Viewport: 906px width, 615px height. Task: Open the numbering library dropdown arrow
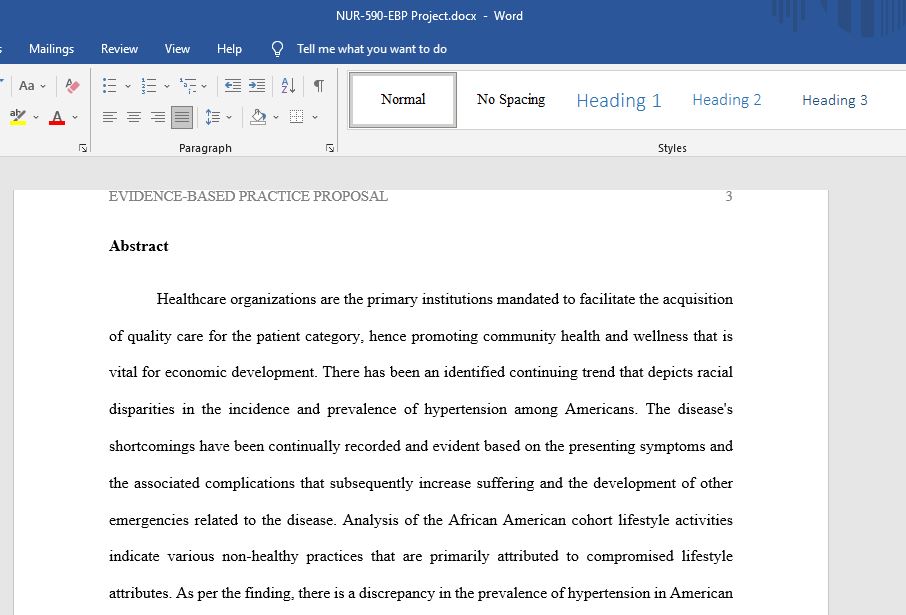pos(166,87)
